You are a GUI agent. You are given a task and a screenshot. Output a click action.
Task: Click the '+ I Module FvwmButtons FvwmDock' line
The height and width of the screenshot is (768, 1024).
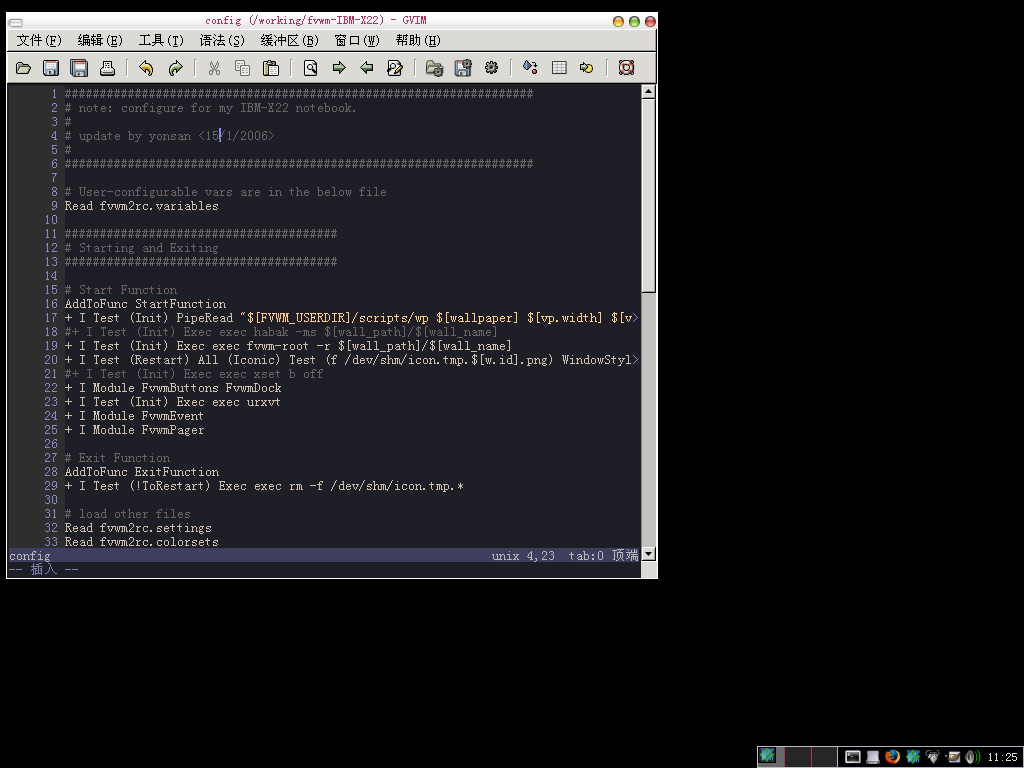173,388
